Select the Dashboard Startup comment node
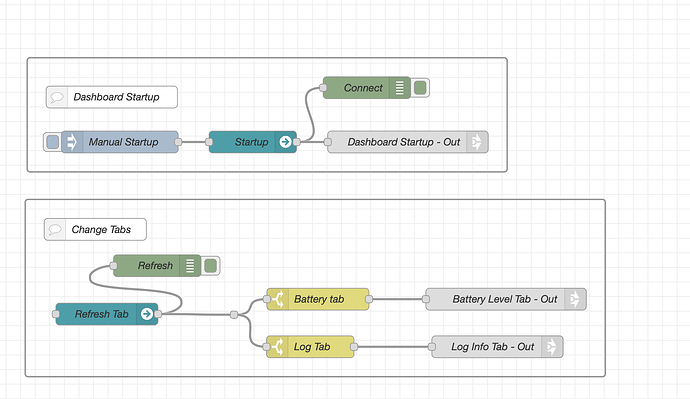 tap(112, 97)
